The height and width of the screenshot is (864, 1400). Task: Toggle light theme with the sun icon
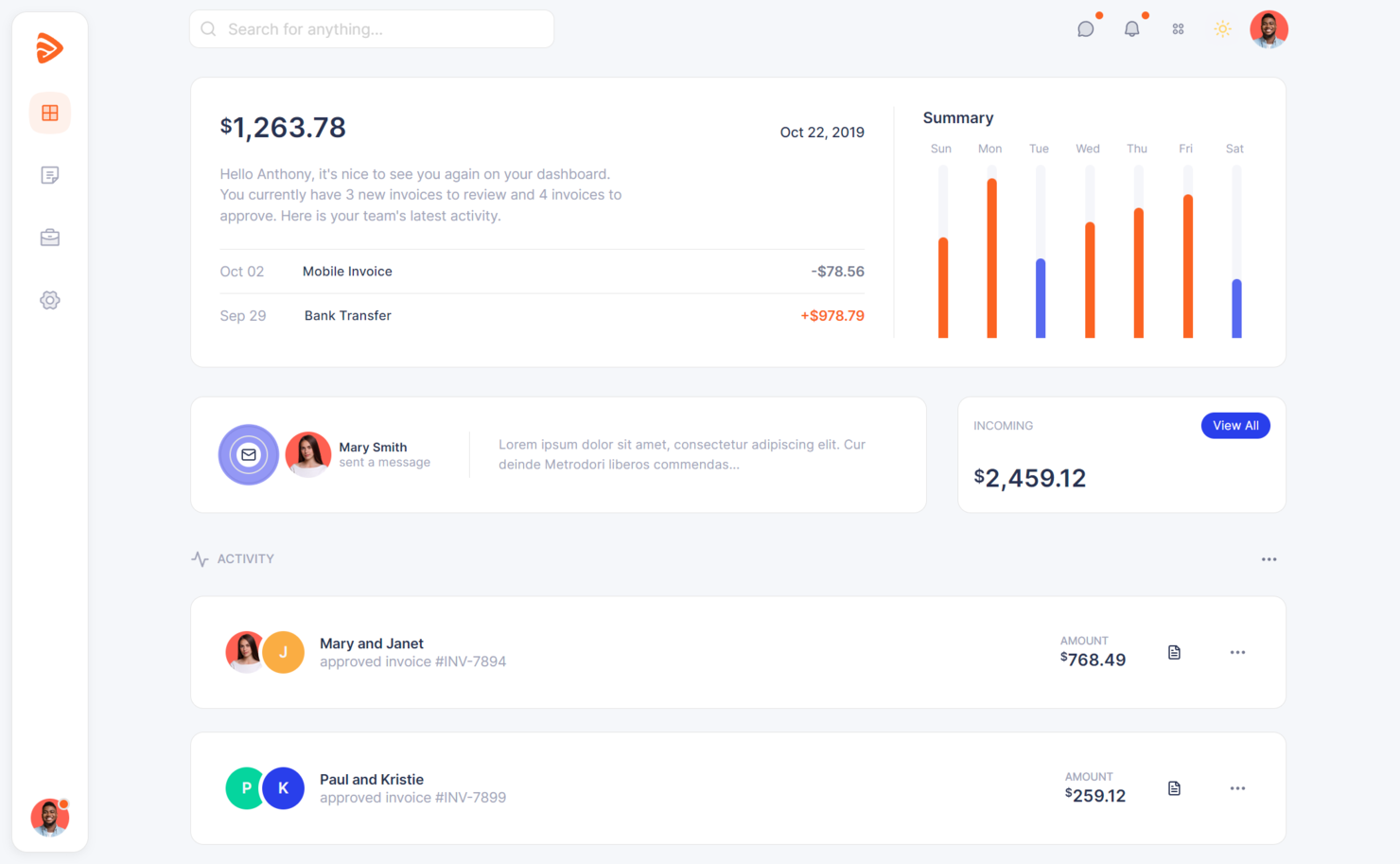[1222, 29]
